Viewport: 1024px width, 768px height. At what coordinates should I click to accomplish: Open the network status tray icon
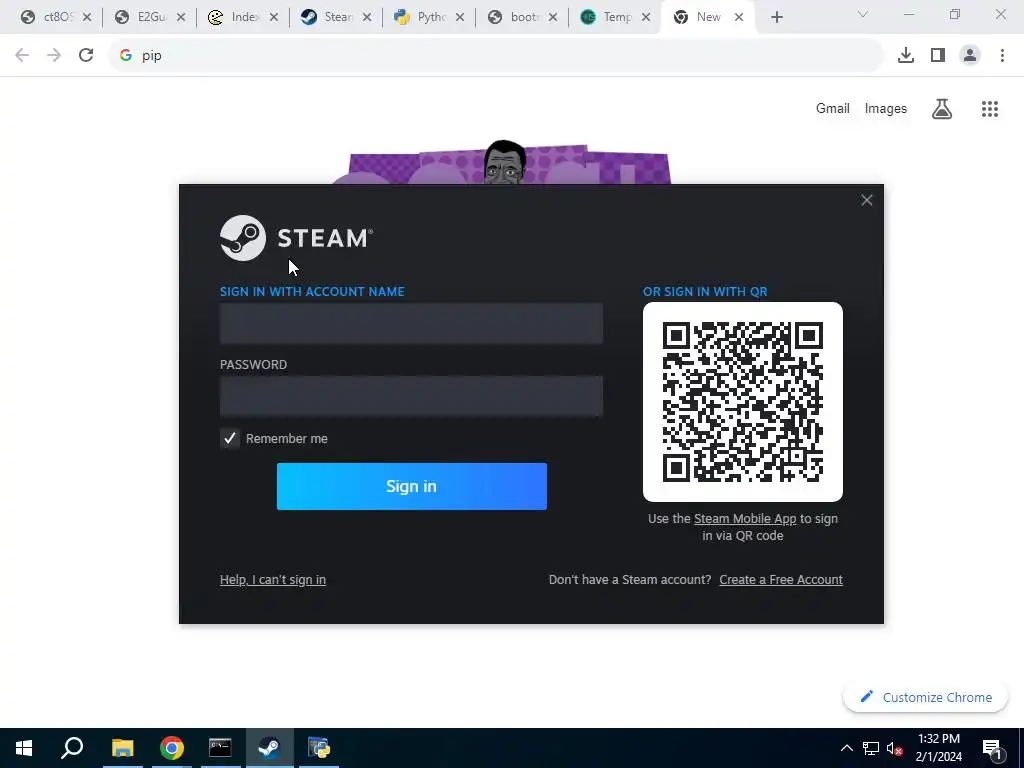871,748
